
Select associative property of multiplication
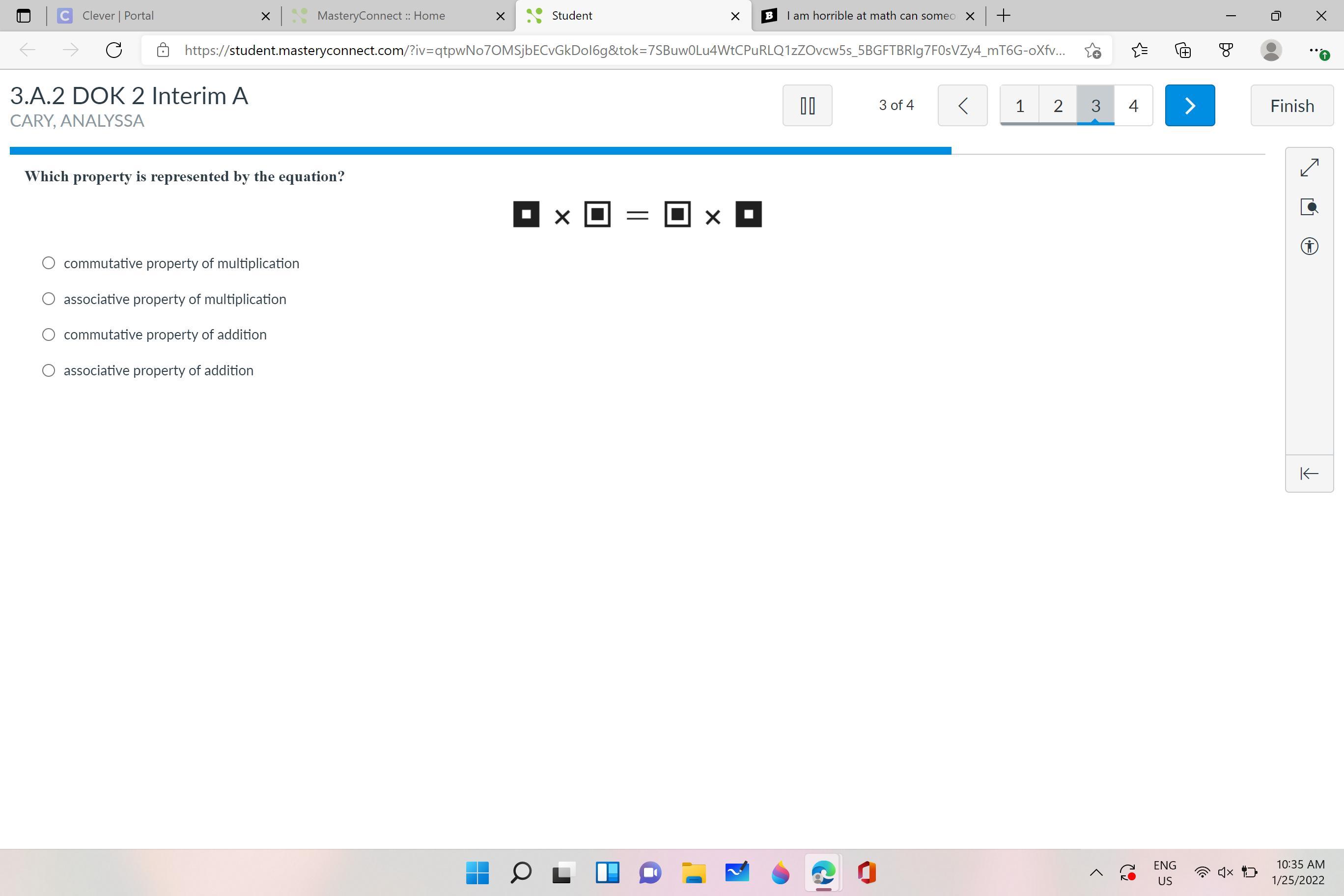pos(49,299)
